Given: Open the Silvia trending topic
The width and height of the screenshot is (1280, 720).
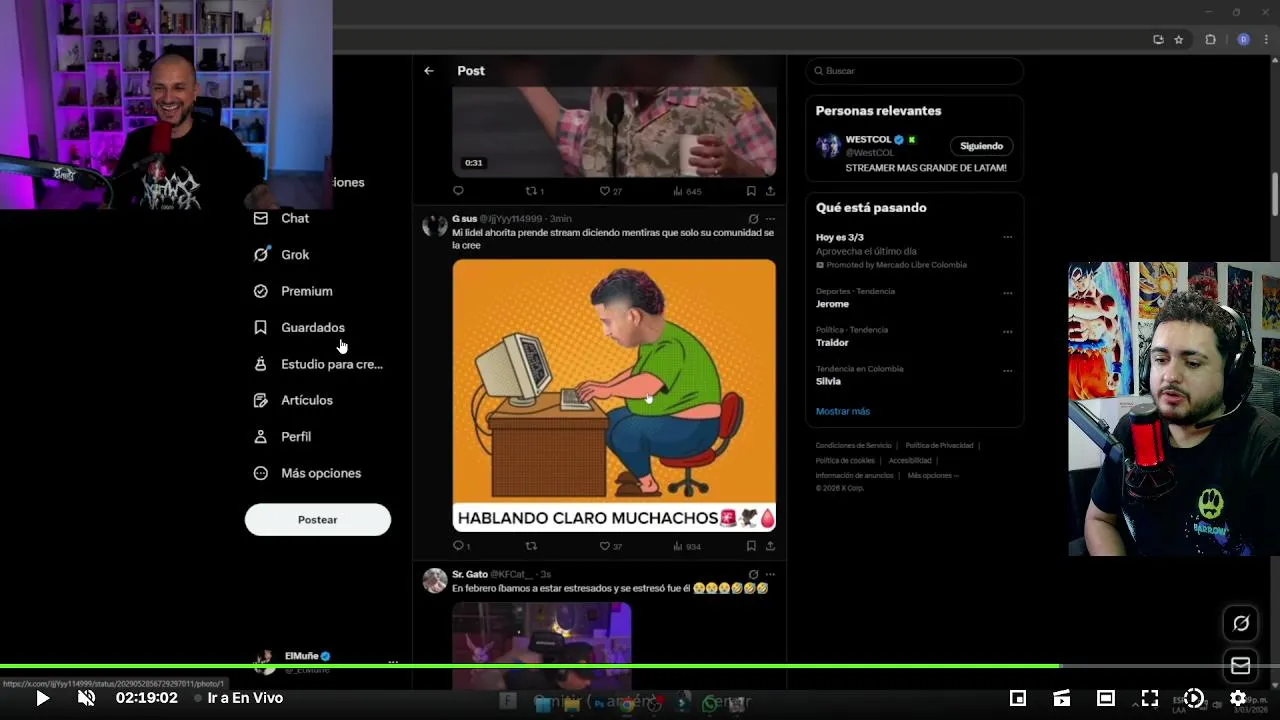Looking at the screenshot, I should [x=828, y=382].
